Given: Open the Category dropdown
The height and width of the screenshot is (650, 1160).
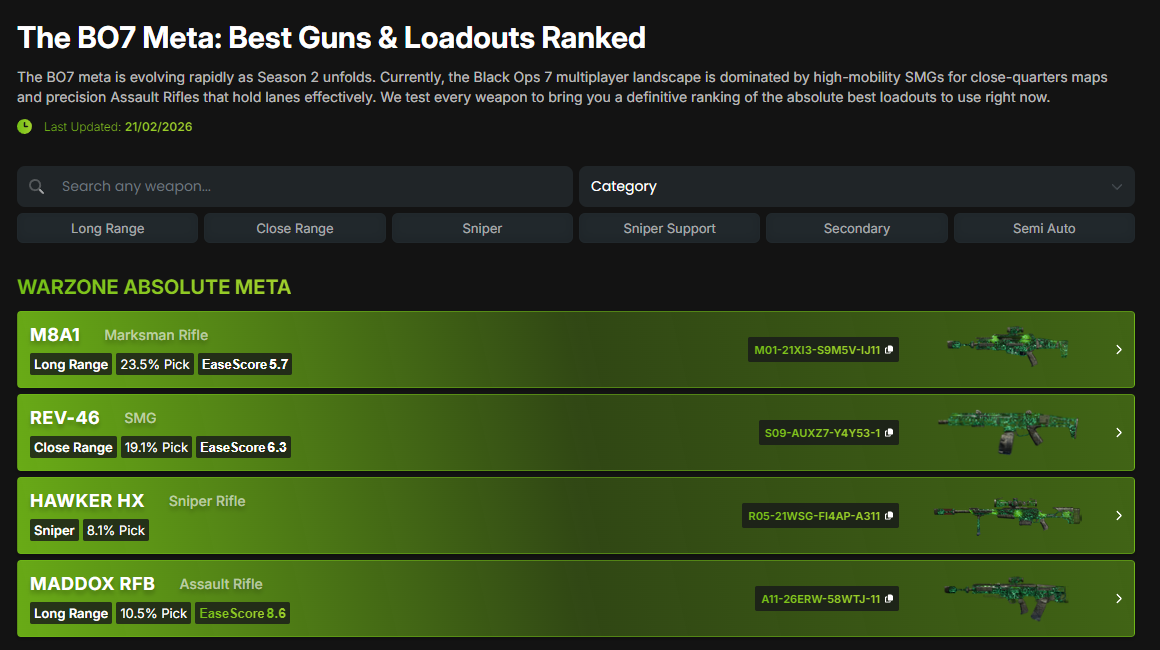Looking at the screenshot, I should coord(856,186).
